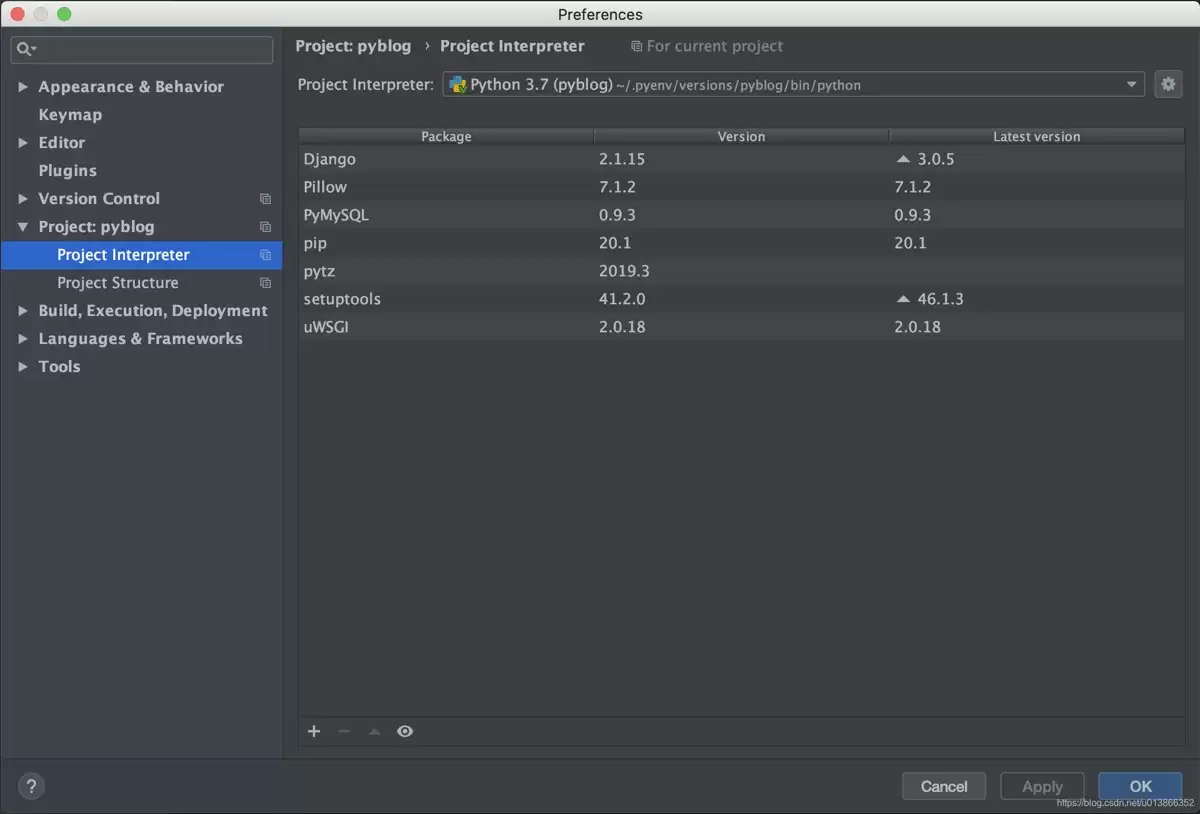This screenshot has height=814, width=1200.
Task: Select the pytz package row
Action: (x=742, y=271)
